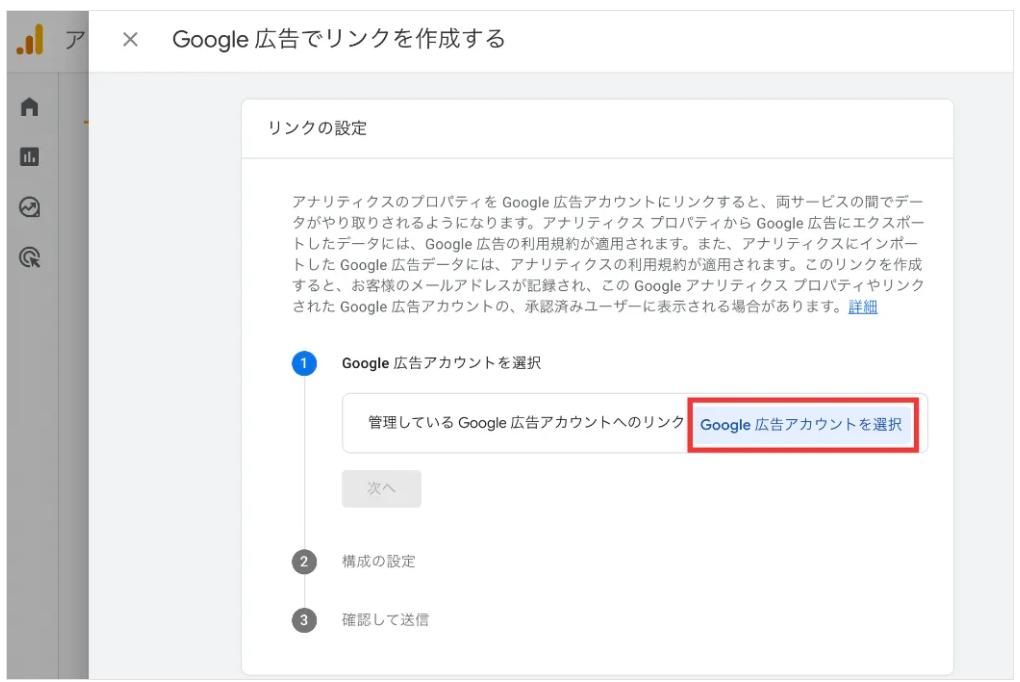Click the ア text beside Analytics logo
The image size is (1020, 682).
[74, 40]
